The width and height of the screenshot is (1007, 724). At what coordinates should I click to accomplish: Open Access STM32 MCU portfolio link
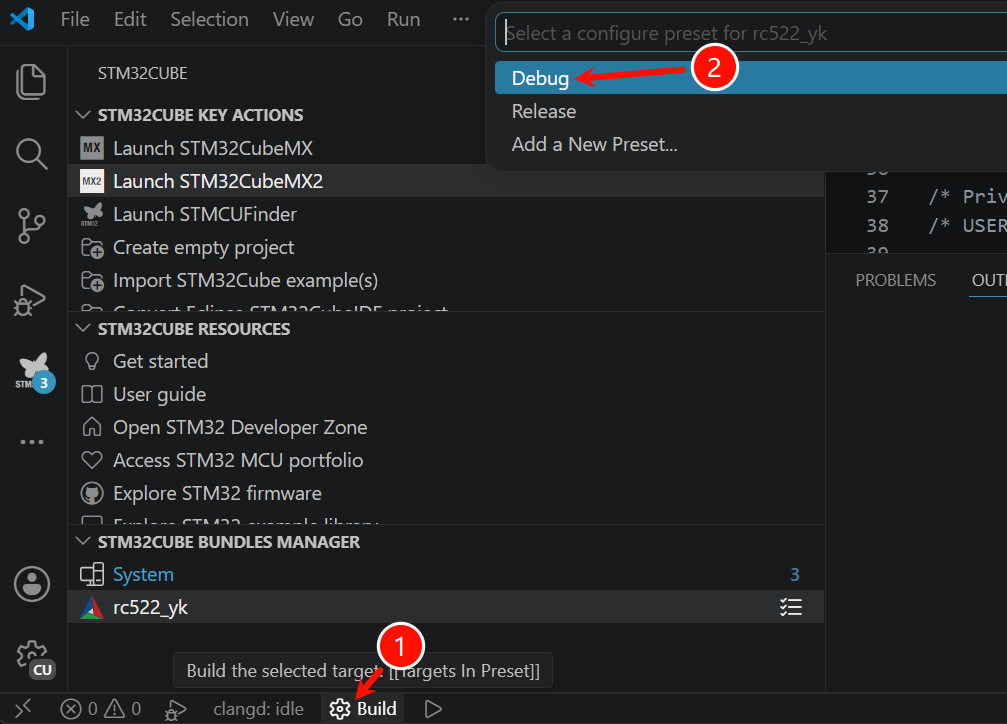click(x=238, y=460)
